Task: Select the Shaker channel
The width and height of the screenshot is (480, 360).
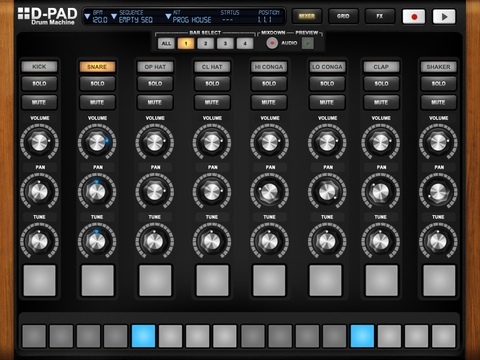Action: [x=438, y=67]
